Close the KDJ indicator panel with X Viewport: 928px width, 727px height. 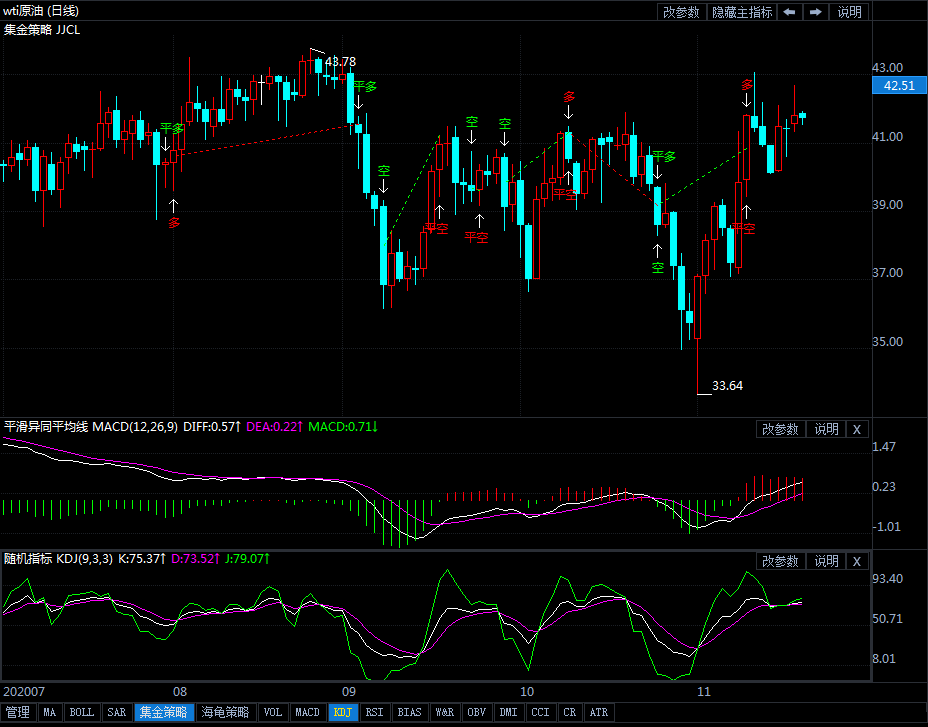[856, 561]
